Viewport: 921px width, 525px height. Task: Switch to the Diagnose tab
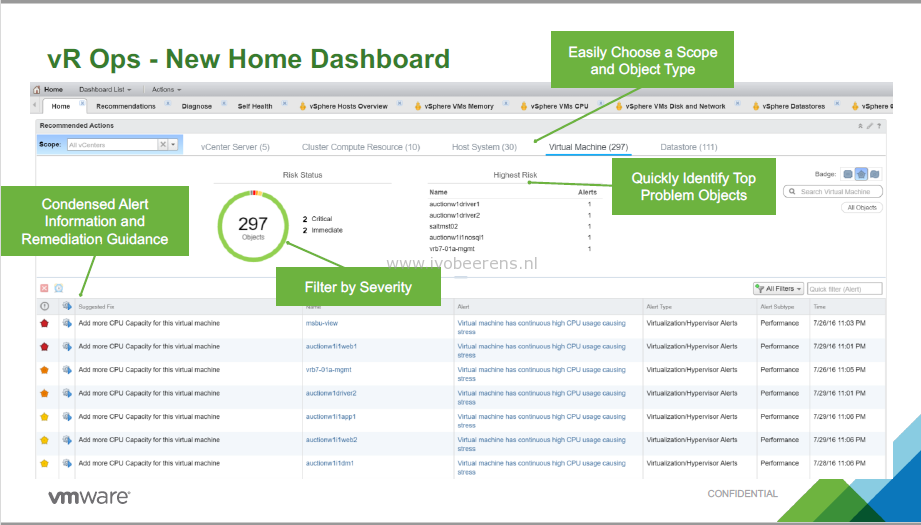197,106
